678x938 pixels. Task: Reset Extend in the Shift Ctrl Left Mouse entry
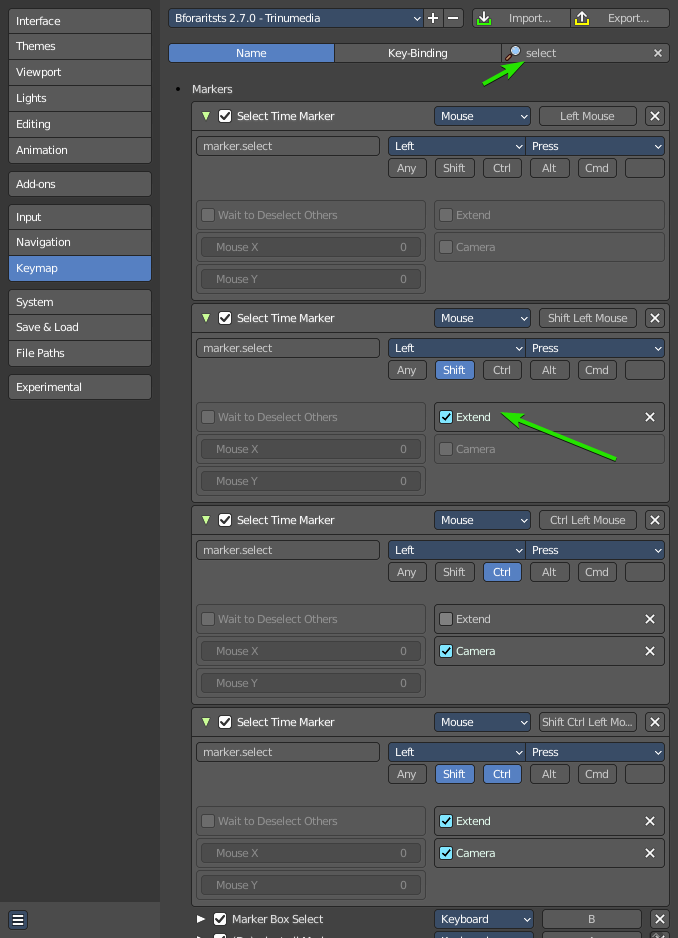pyautogui.click(x=650, y=821)
